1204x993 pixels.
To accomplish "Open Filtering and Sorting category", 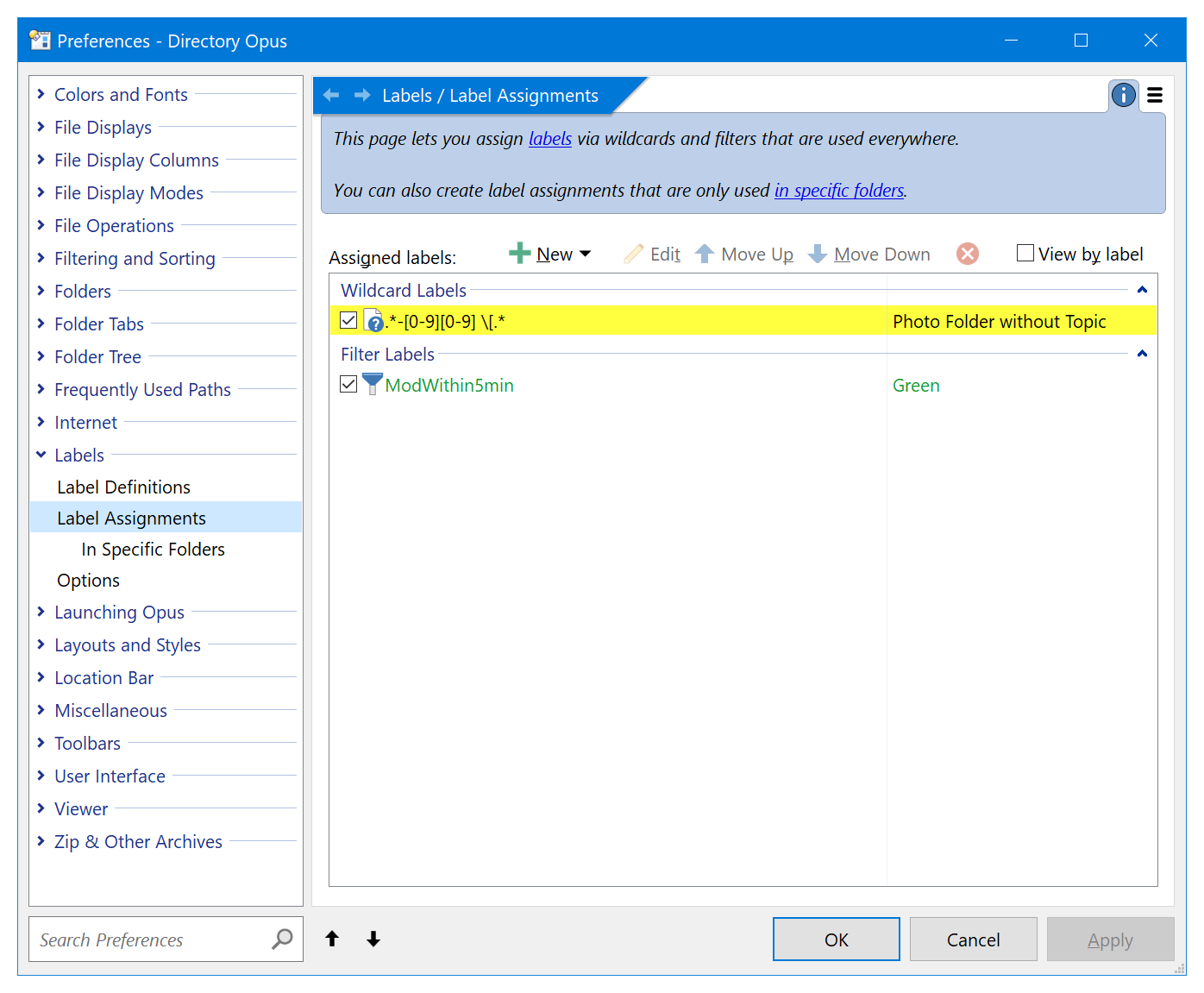I will [135, 258].
